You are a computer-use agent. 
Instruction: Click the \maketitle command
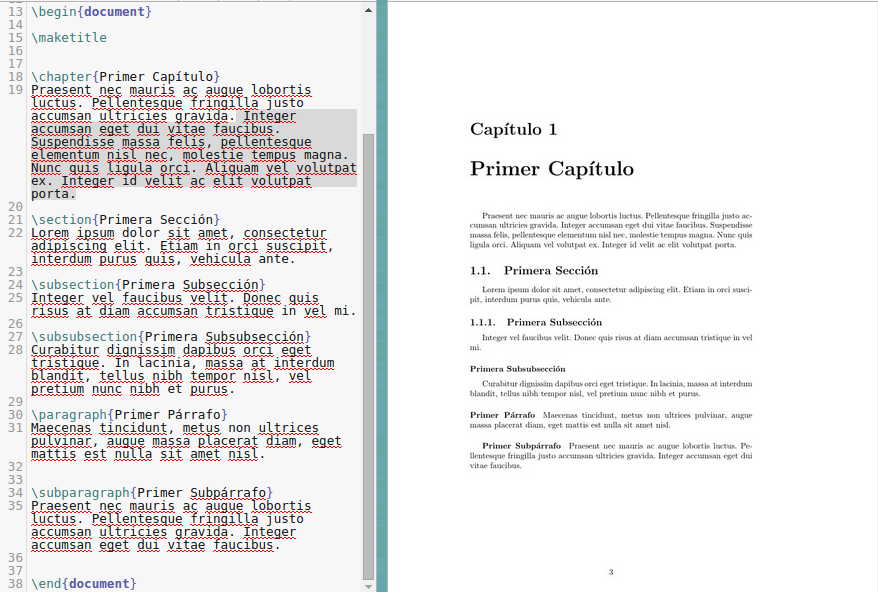coord(69,38)
